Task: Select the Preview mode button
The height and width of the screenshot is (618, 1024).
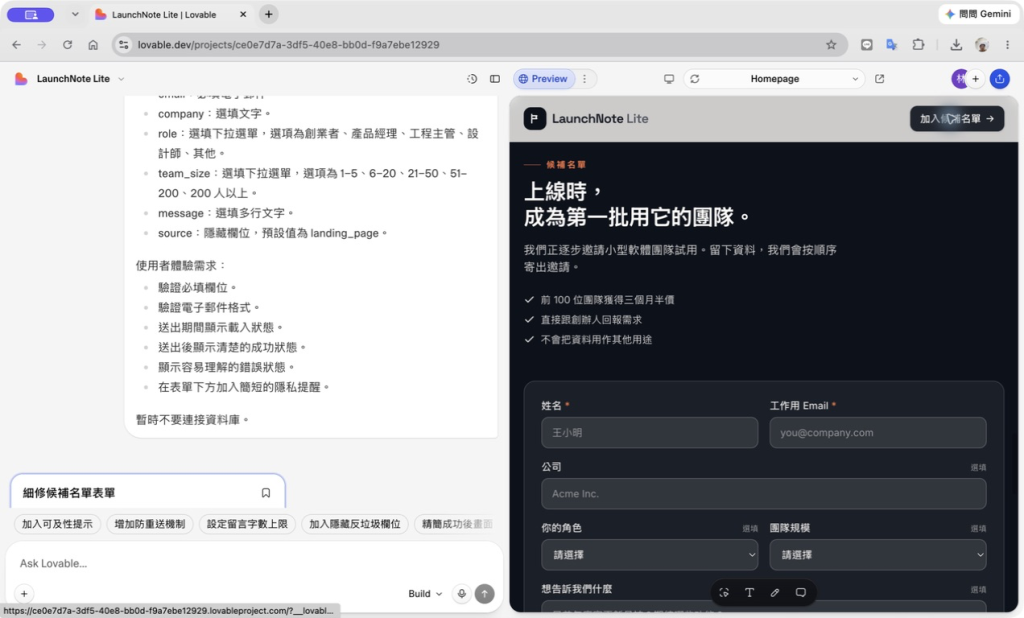Action: pyautogui.click(x=543, y=78)
